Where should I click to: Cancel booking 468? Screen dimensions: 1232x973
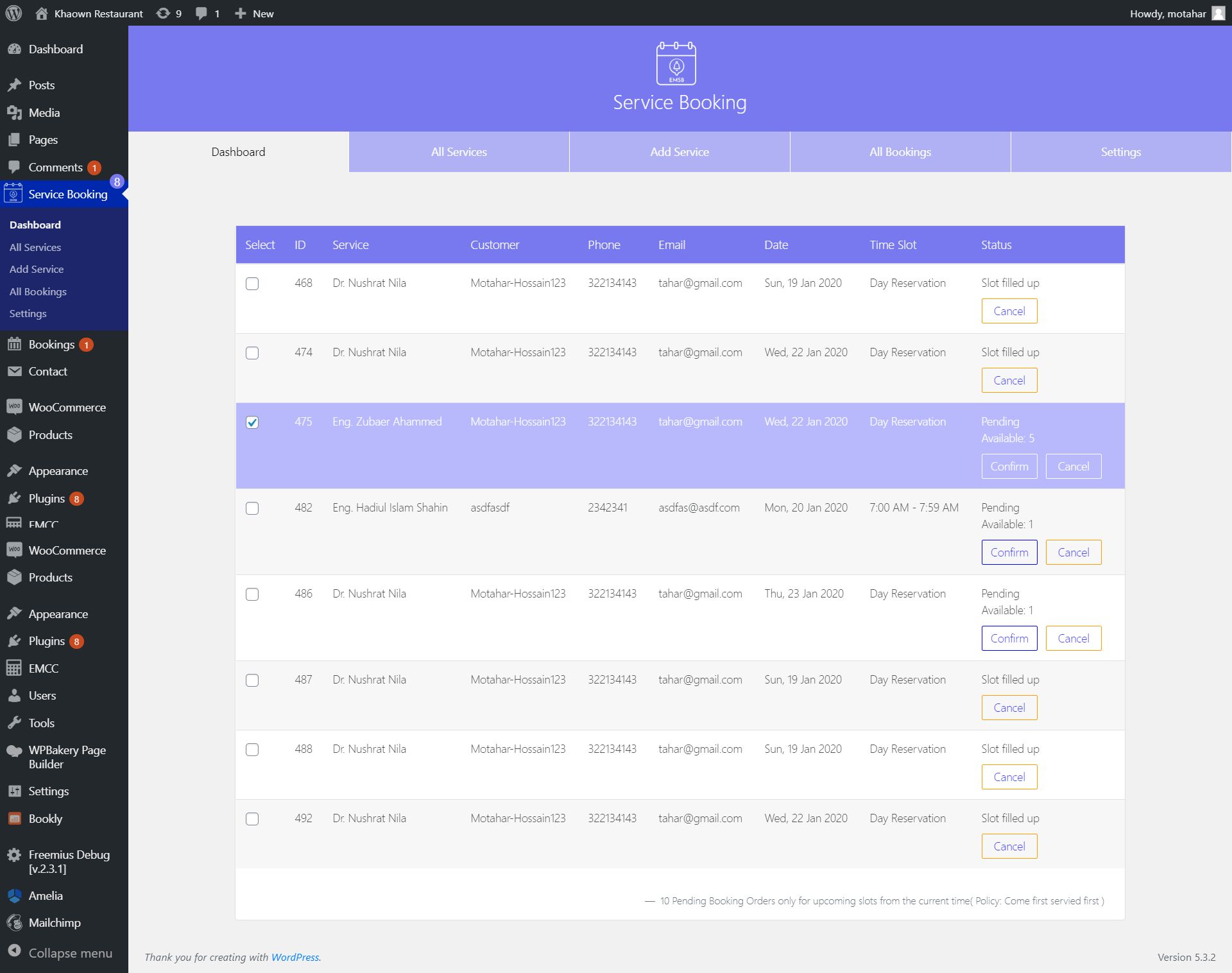click(x=1009, y=311)
